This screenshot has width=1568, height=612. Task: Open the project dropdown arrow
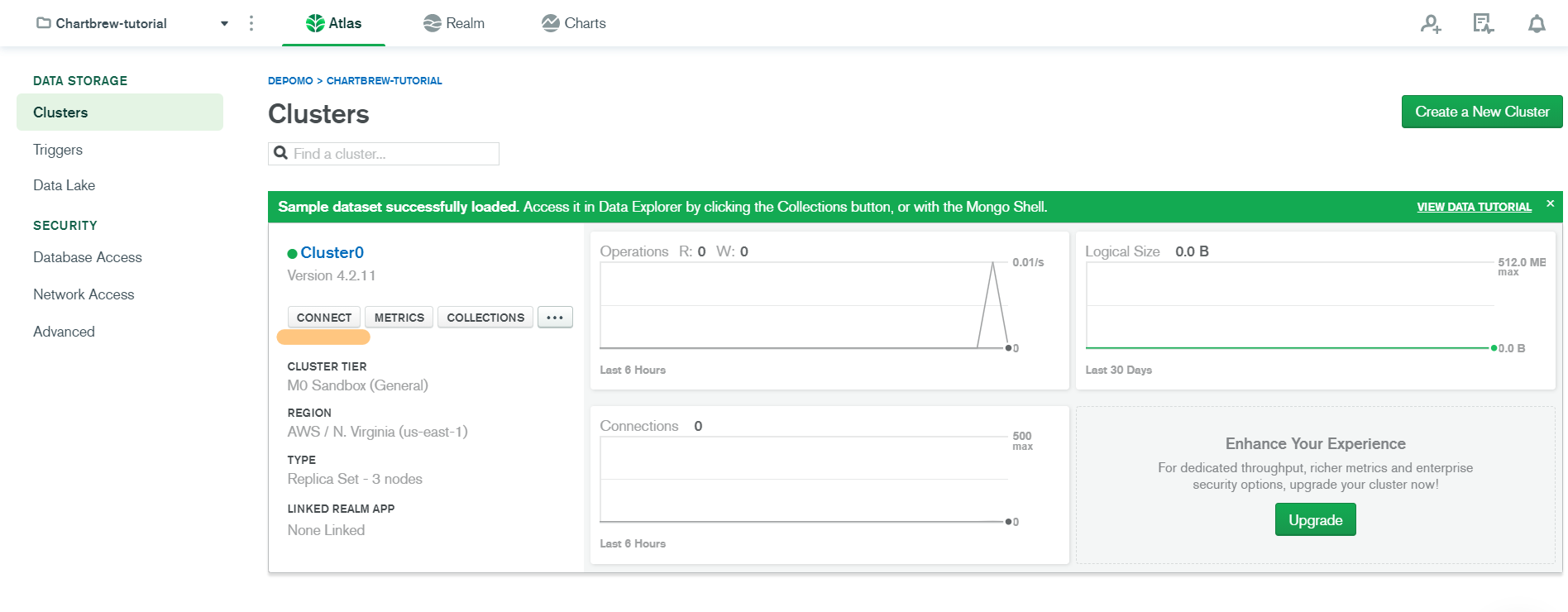[x=224, y=23]
